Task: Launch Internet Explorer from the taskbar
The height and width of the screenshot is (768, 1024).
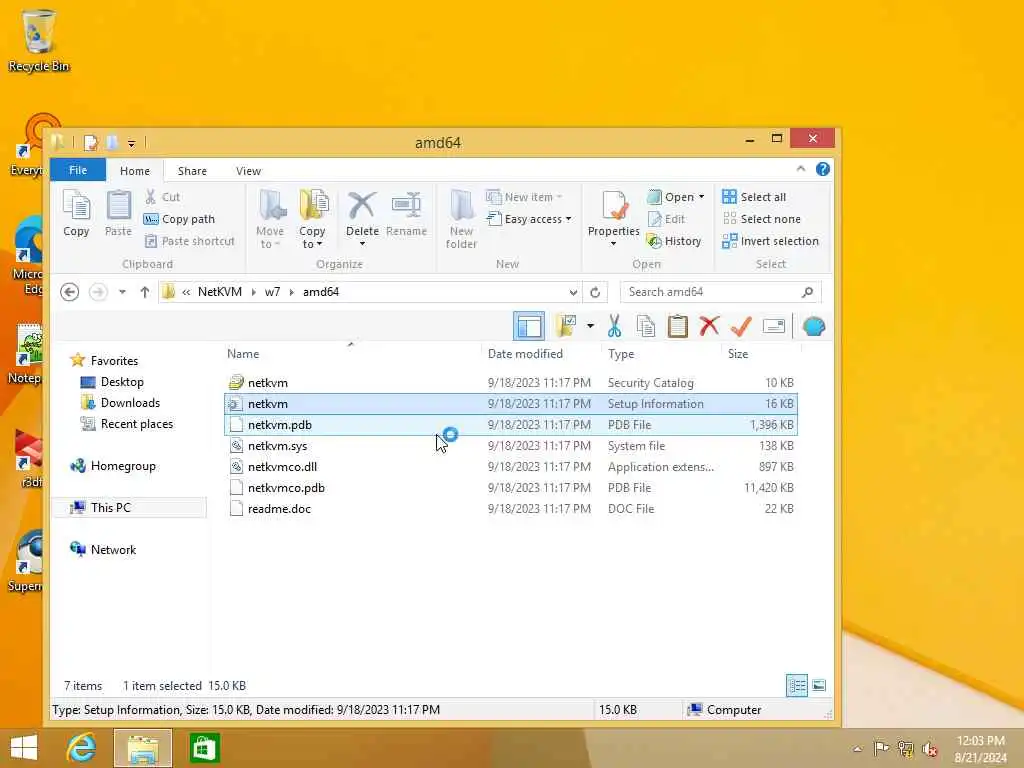Action: coord(81,748)
